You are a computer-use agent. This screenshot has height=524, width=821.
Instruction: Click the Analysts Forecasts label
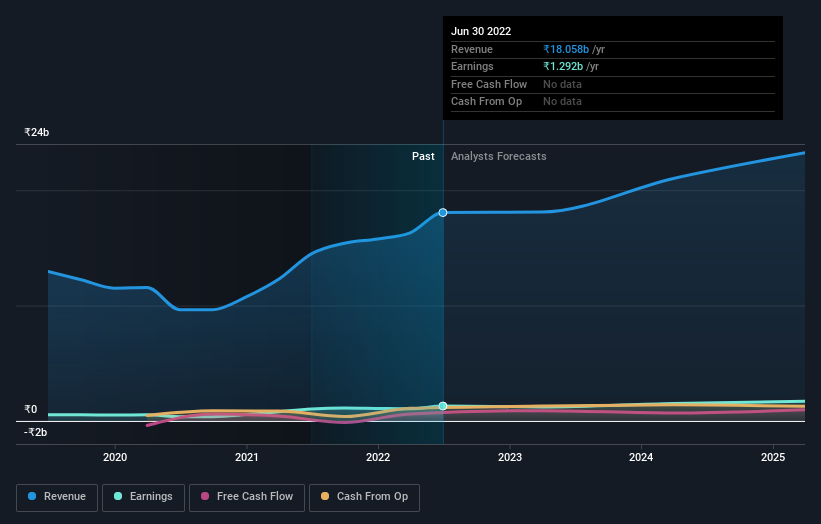coord(498,157)
